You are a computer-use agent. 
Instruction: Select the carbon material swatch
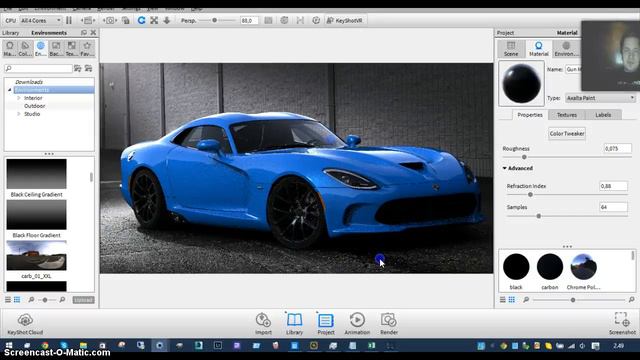tap(550, 267)
